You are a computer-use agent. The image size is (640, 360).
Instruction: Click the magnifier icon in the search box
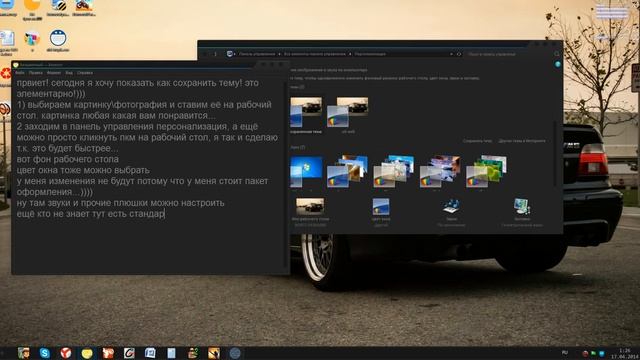[557, 54]
